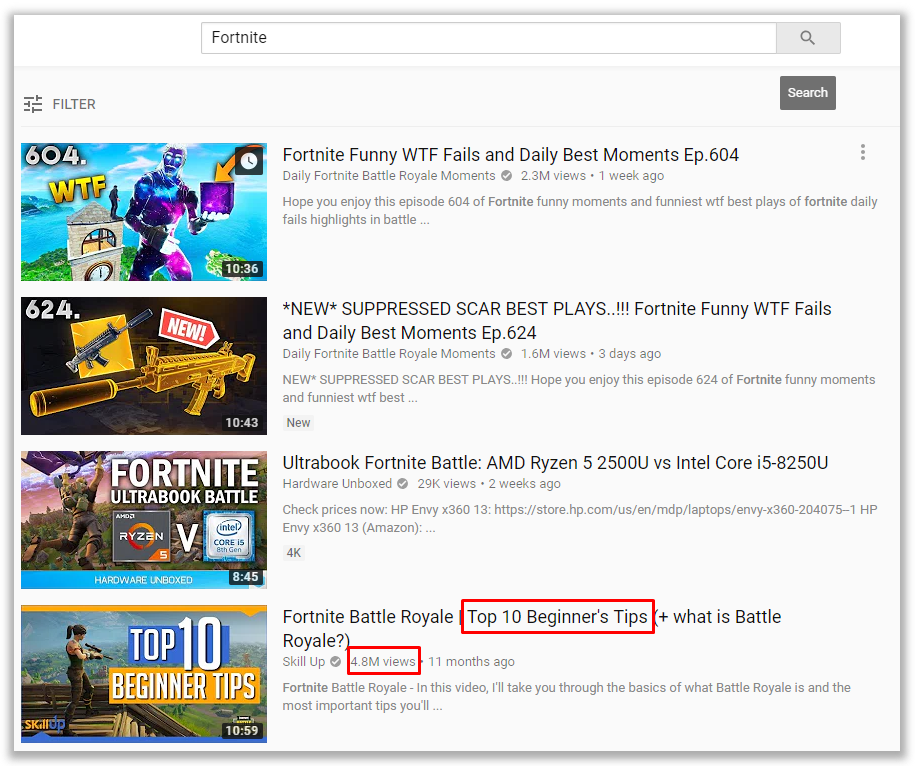Screen dimensions: 915x766
Task: Click verified badge beside 1.6M views channel
Action: pos(507,354)
